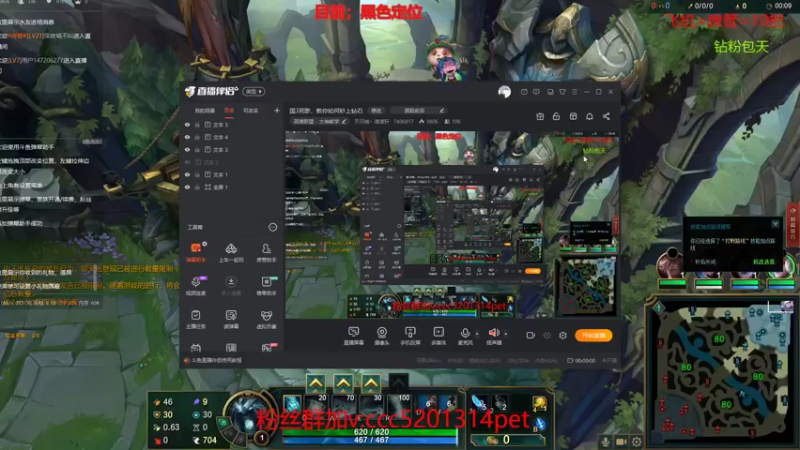
Task: Add the 直播屏幕 screen capture source
Action: [x=353, y=336]
